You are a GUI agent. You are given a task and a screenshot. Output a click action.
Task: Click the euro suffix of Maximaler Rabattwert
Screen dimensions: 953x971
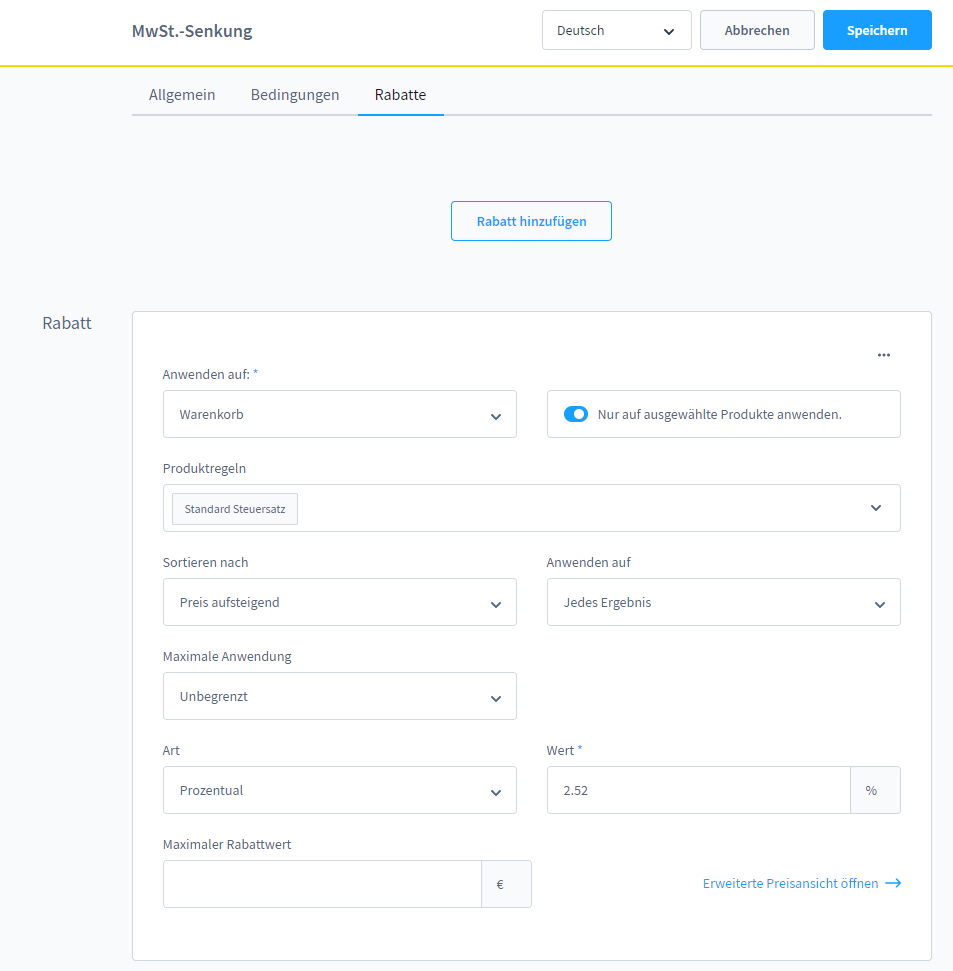[x=506, y=884]
